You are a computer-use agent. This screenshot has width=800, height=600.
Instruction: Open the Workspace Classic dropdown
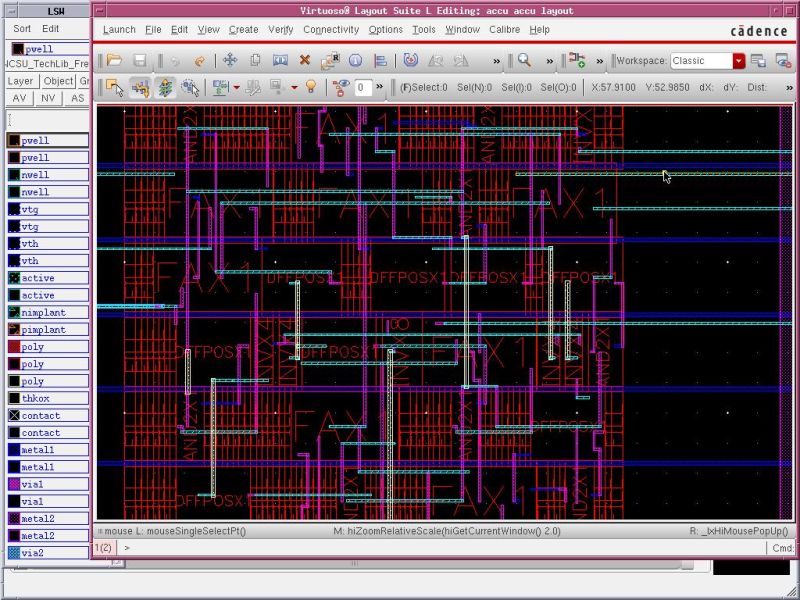pyautogui.click(x=739, y=62)
